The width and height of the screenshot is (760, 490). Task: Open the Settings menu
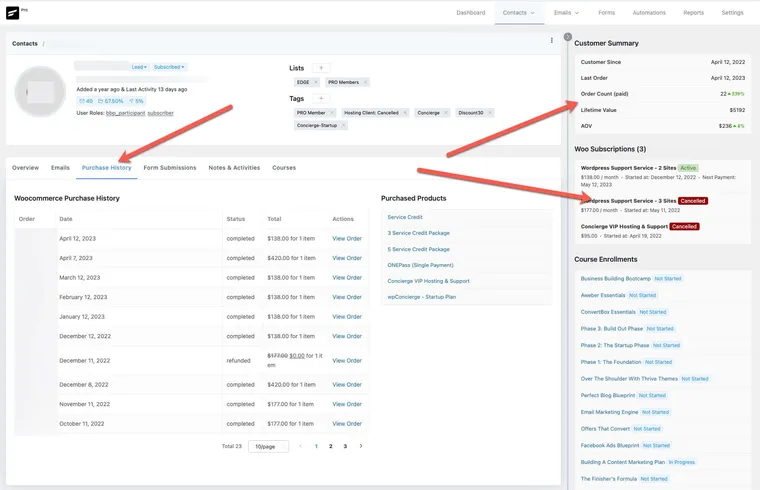[732, 13]
